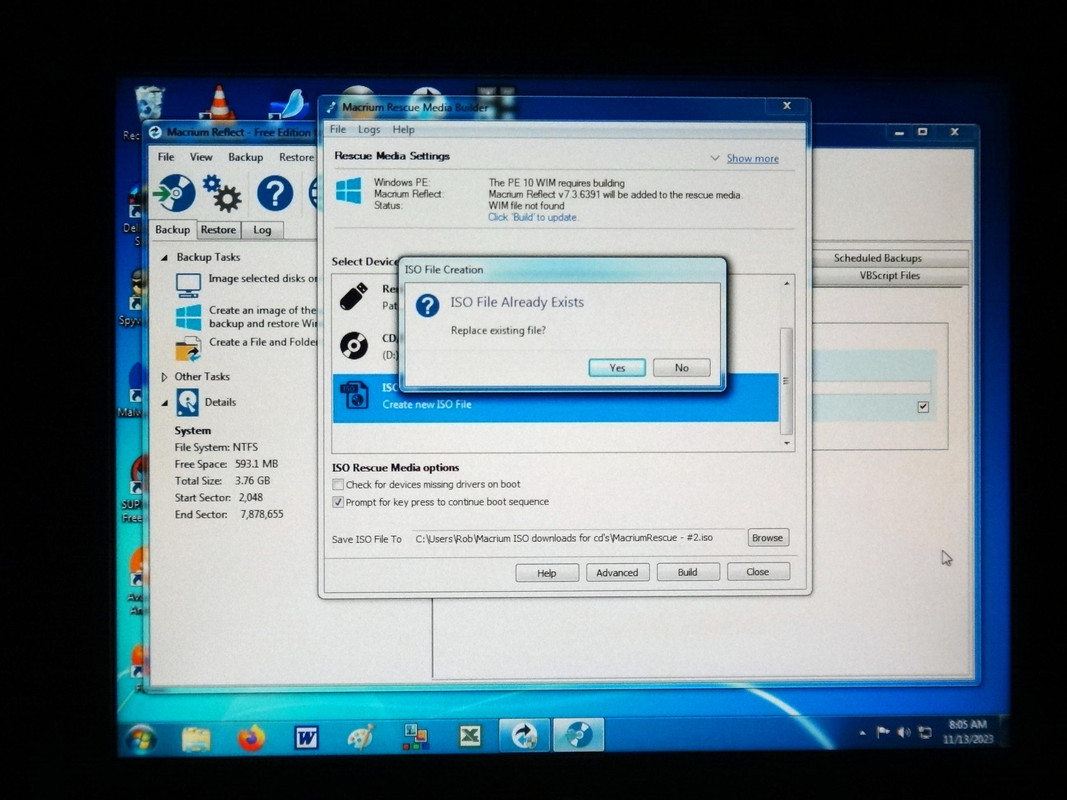Open VBScript Files tab

pyautogui.click(x=889, y=276)
